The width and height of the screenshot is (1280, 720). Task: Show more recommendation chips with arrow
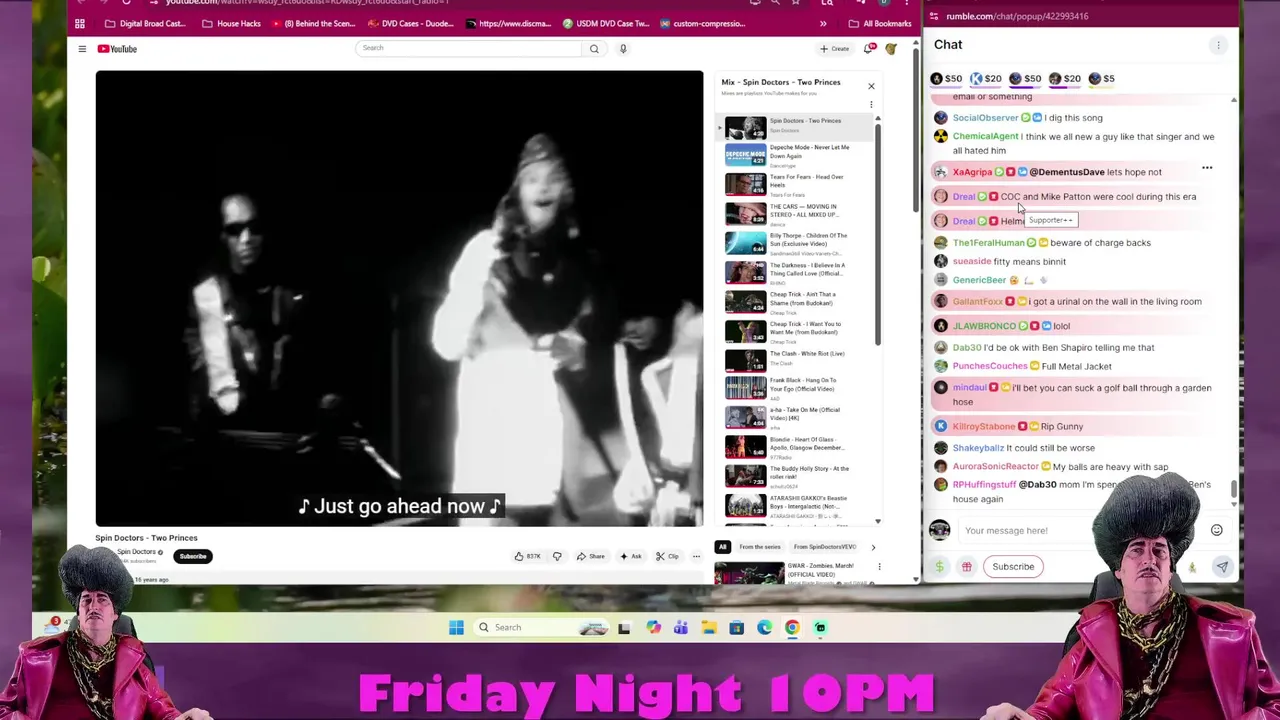click(873, 547)
